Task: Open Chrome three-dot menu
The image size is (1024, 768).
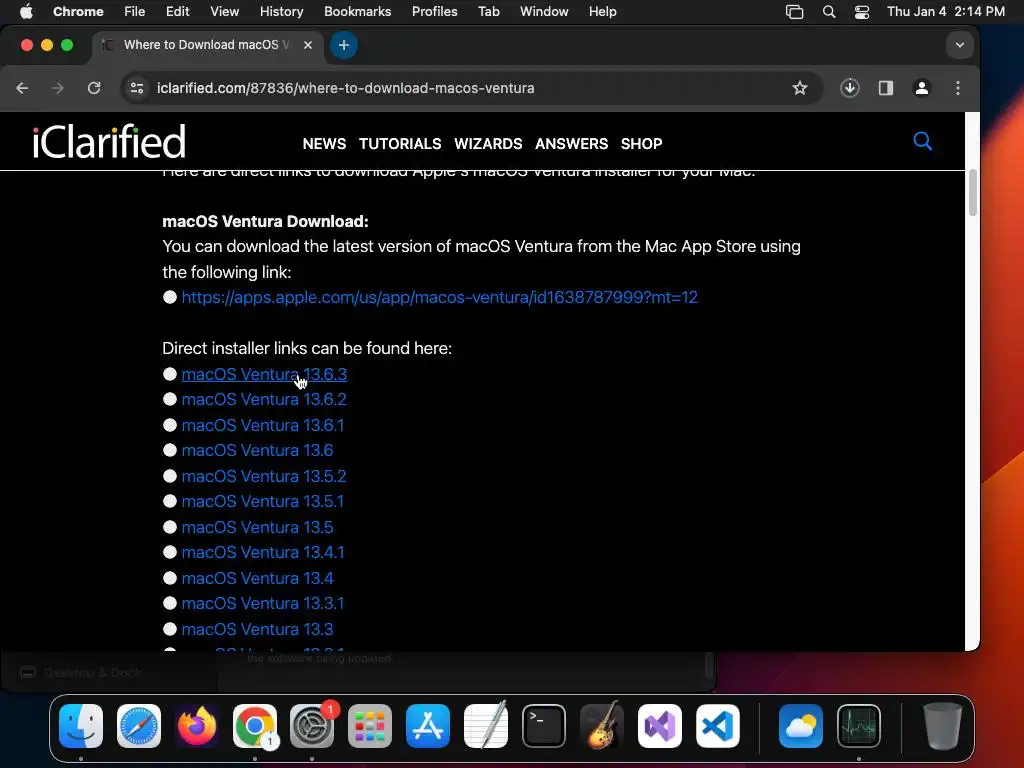Action: pos(957,88)
